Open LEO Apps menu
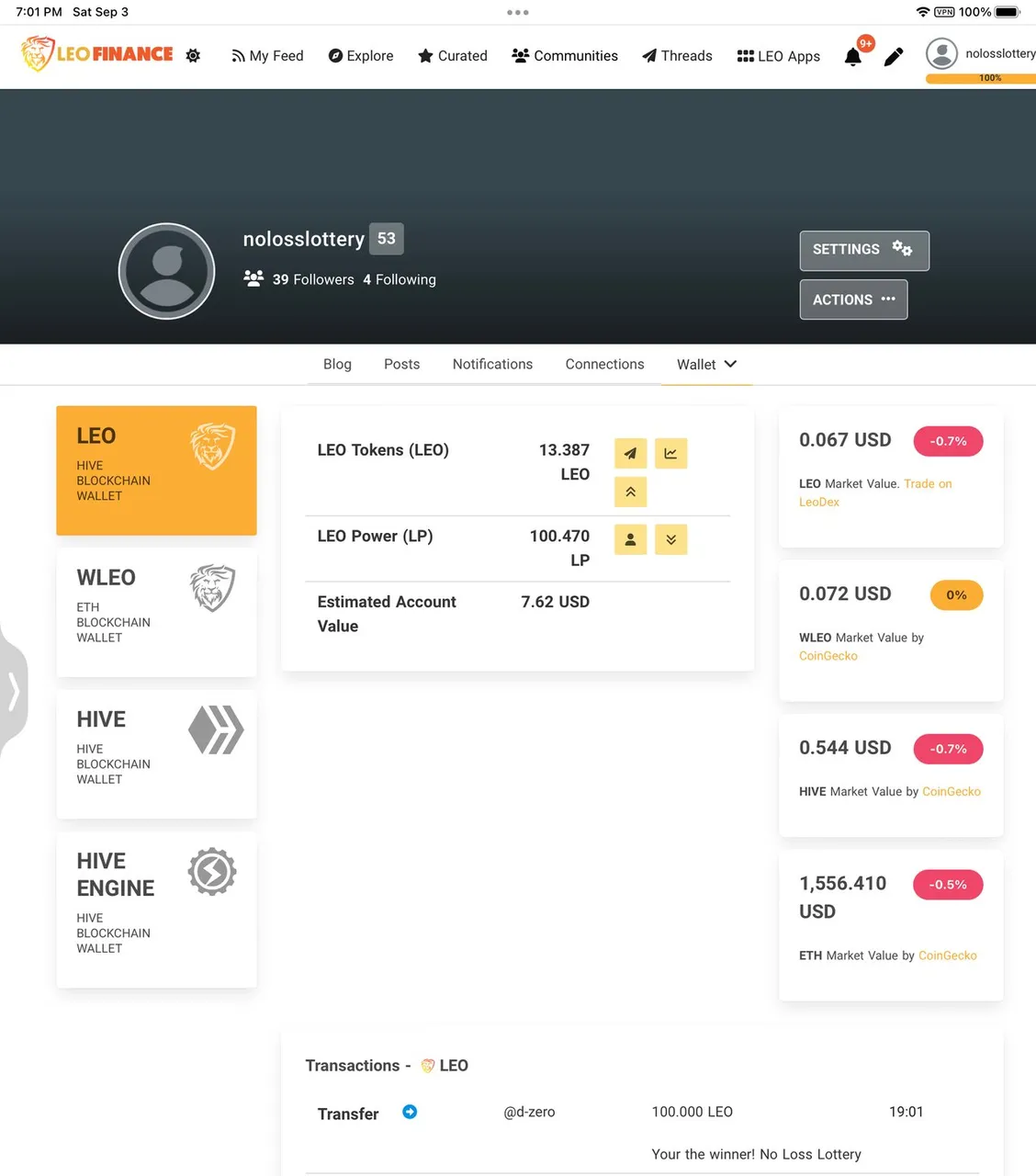Screen dimensions: 1036x1176 point(779,56)
